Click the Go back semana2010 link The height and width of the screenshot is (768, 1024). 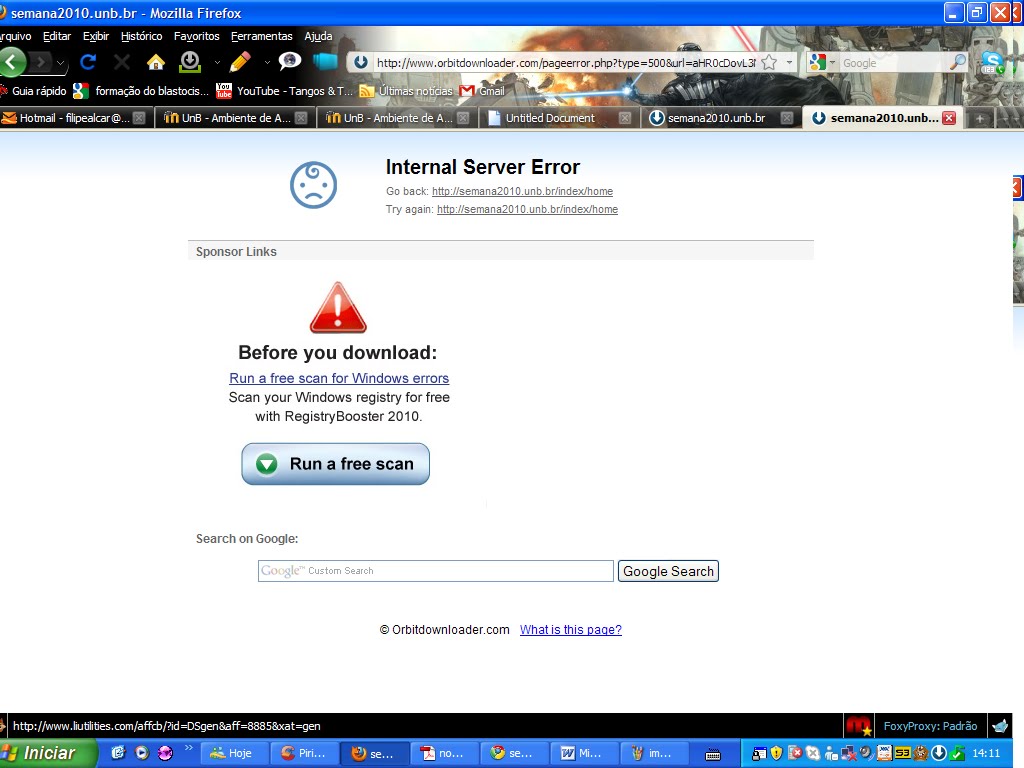(x=522, y=191)
